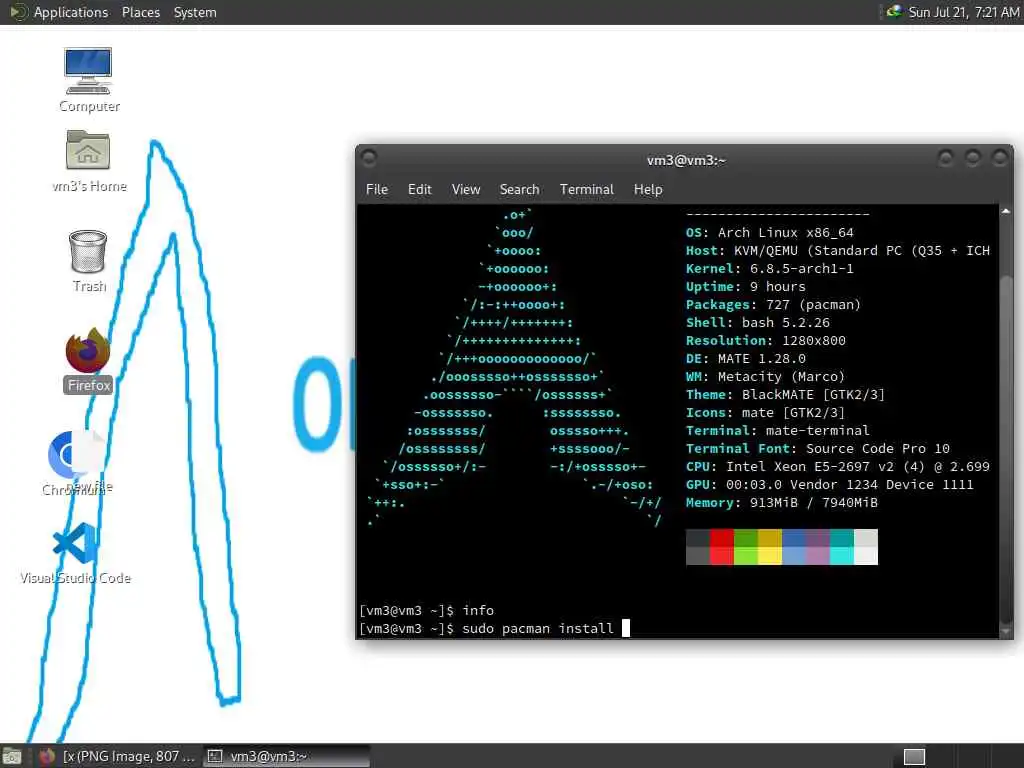Image resolution: width=1024 pixels, height=768 pixels.
Task: Minimize the vm3@vm3 terminal window
Action: (945, 159)
